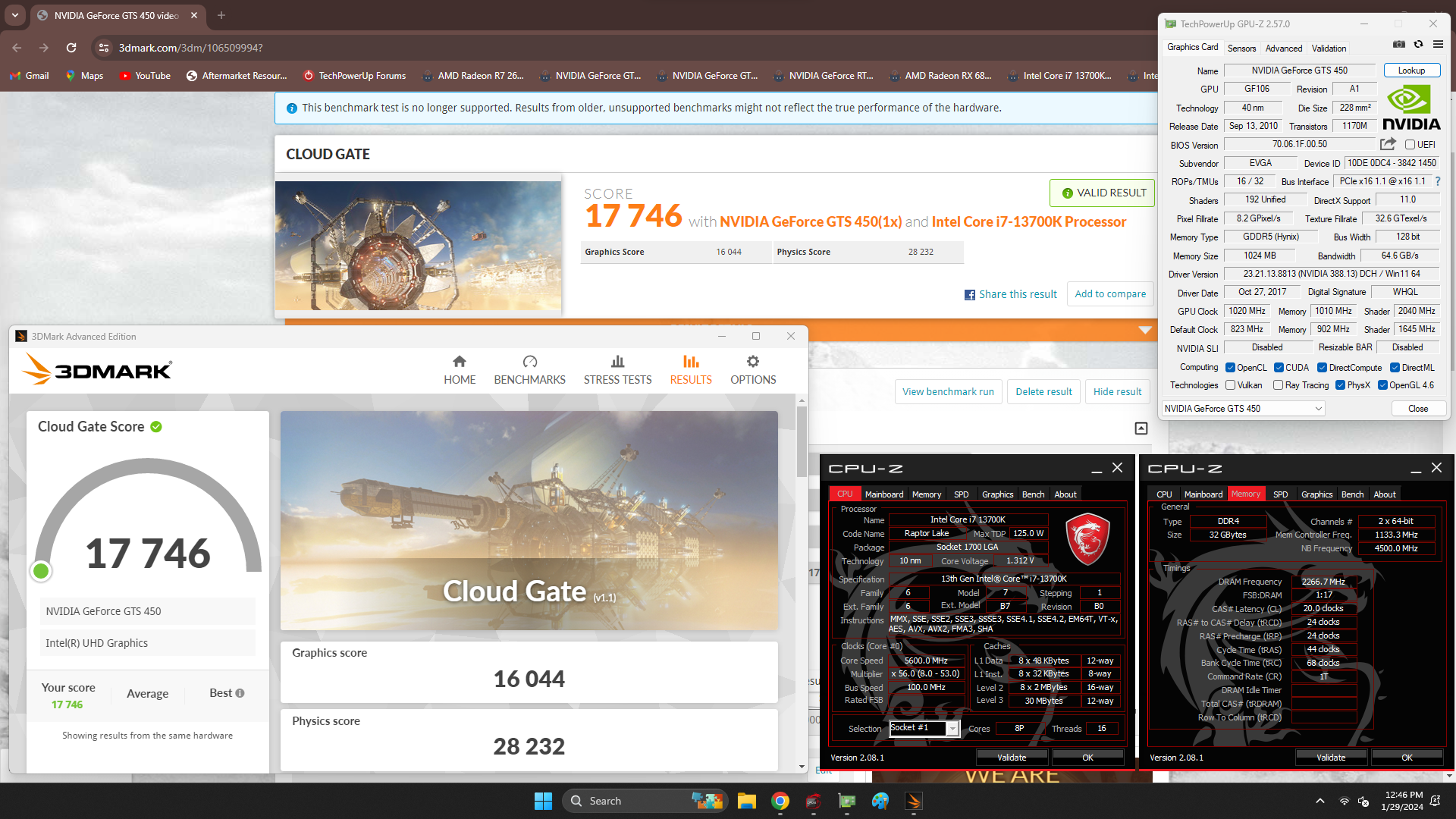Toggle the UEFI checkbox in GPU-Z
Screen dimensions: 1456x819
tap(1410, 144)
